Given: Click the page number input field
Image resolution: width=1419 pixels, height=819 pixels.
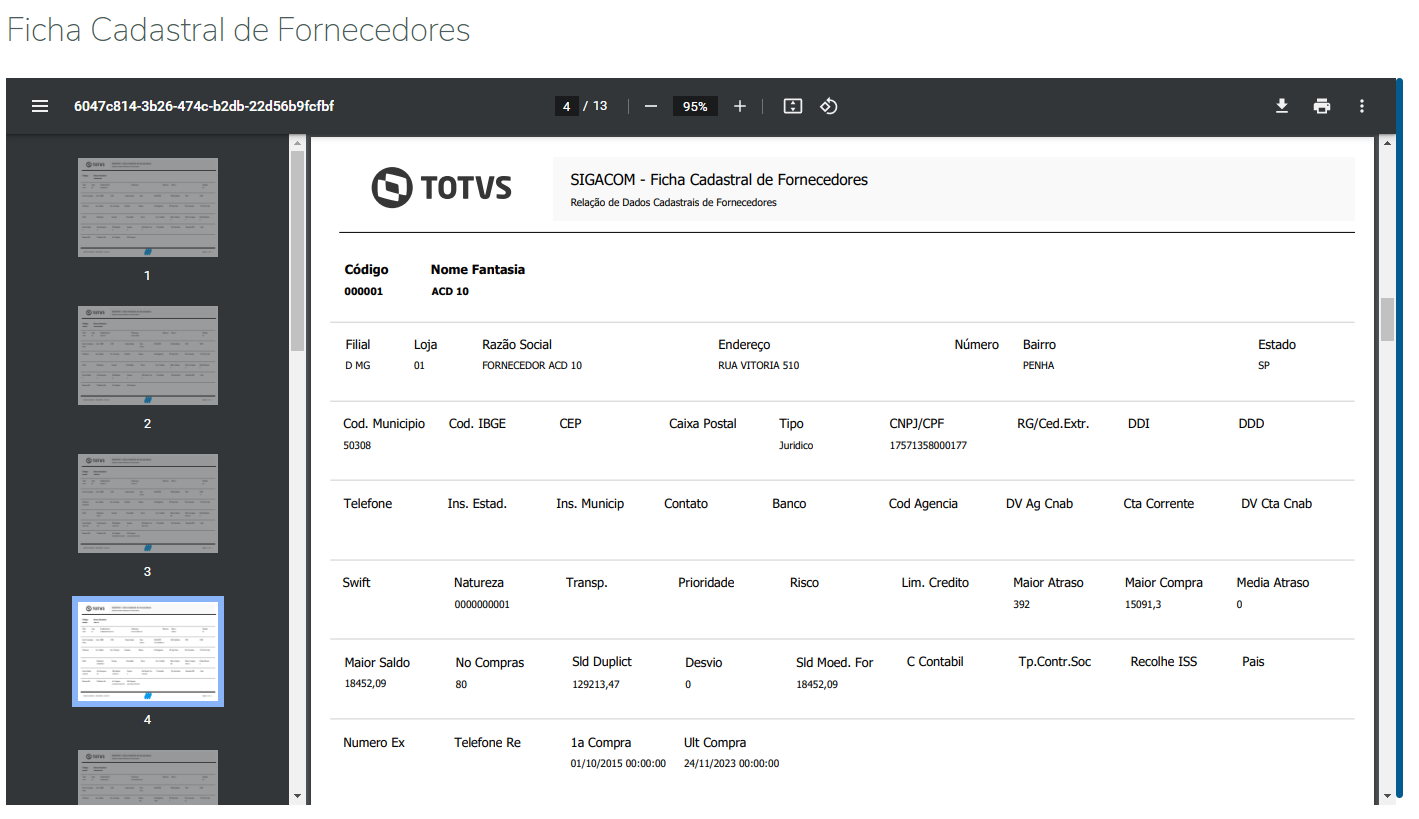Looking at the screenshot, I should [x=567, y=106].
